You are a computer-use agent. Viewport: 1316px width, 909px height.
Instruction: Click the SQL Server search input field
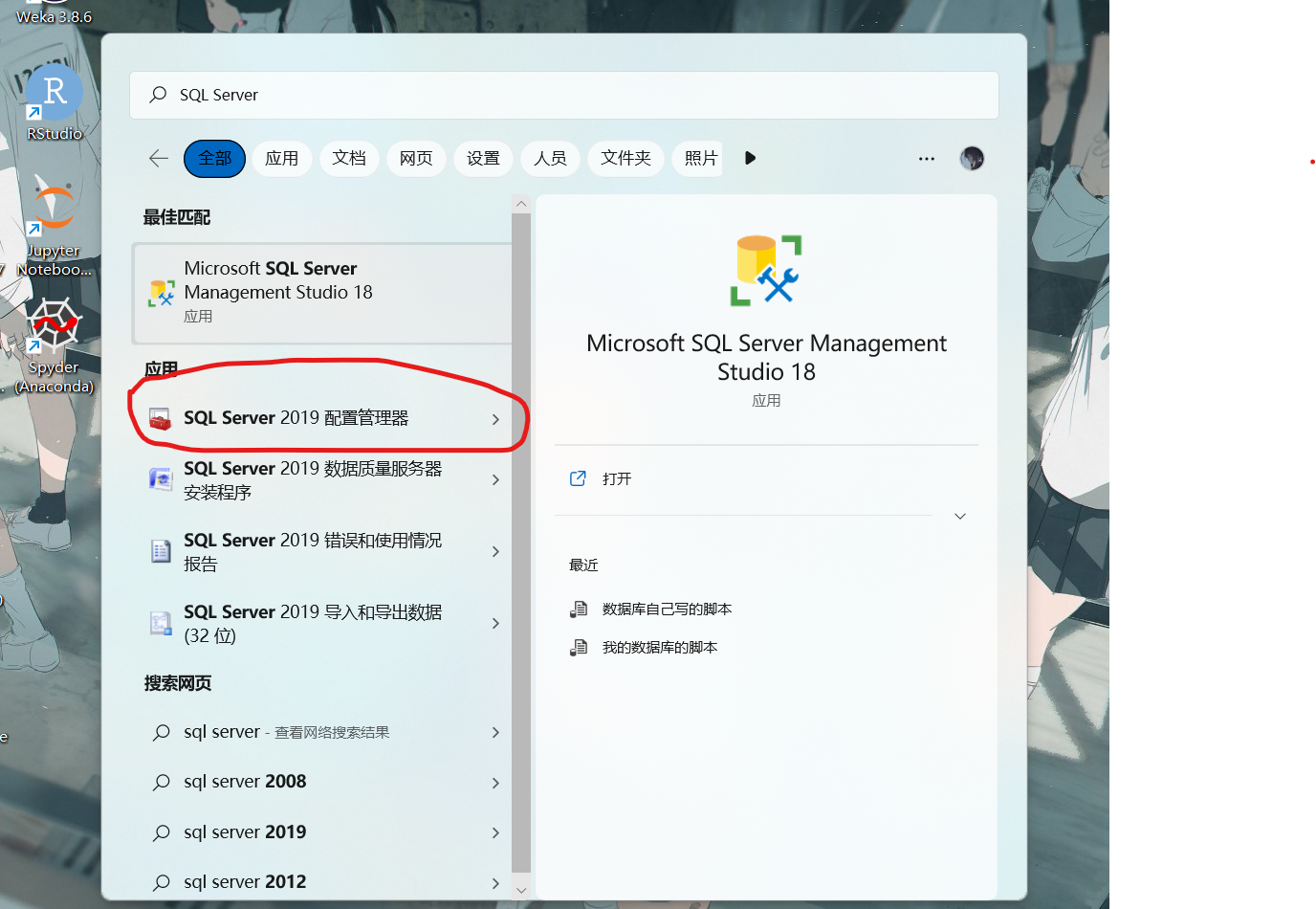point(564,95)
